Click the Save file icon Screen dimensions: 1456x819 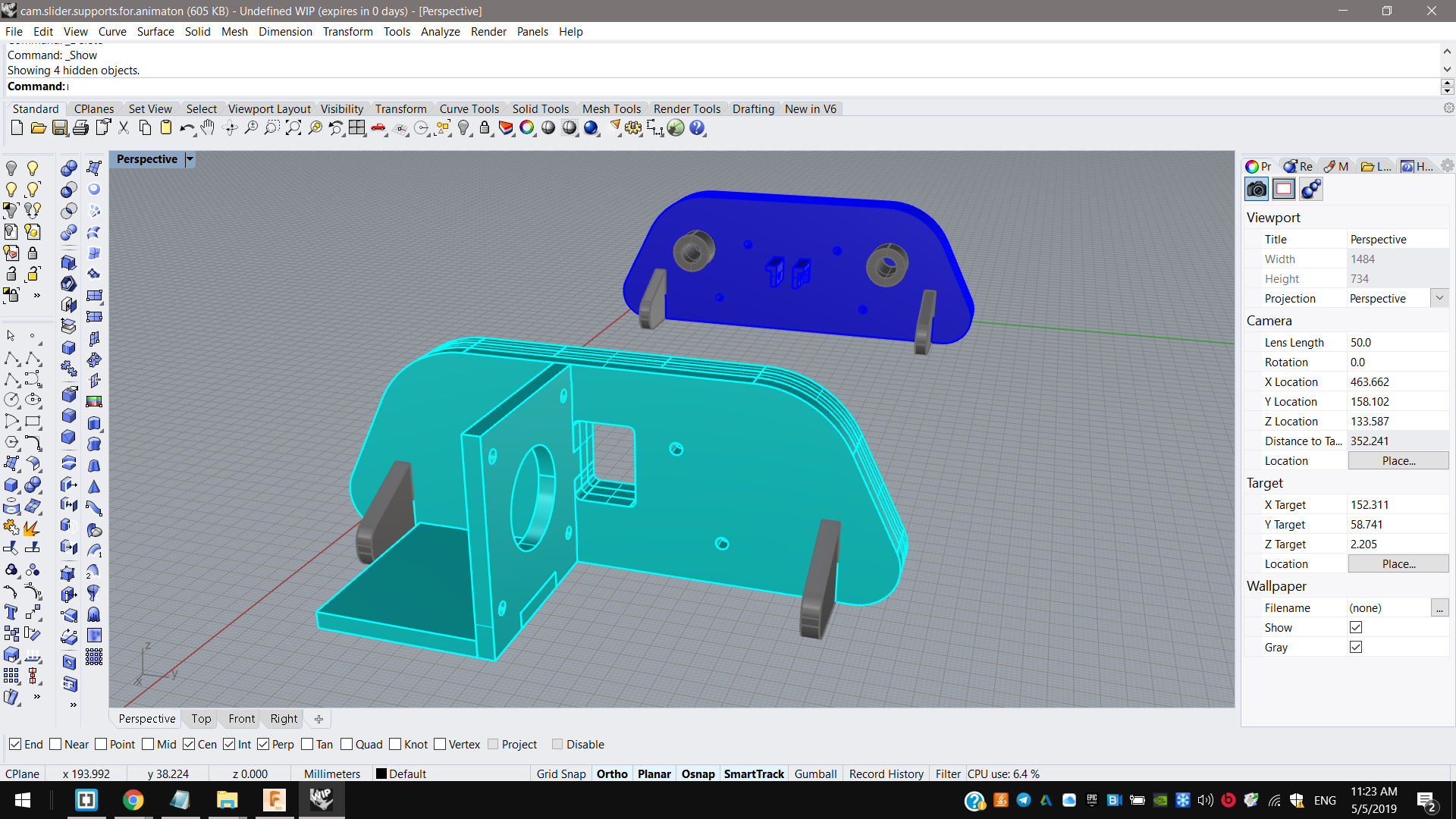pos(60,128)
